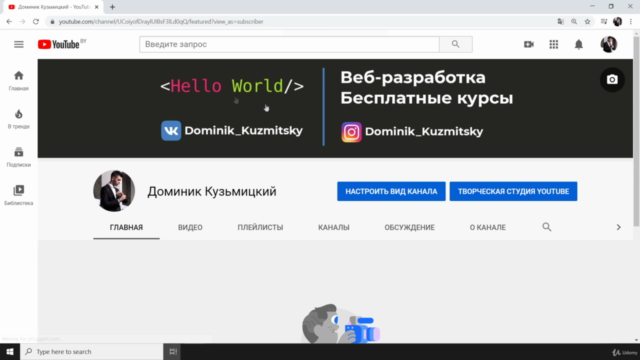Select the ГЛАВНАЯ tab
640x360 pixels.
[x=126, y=227]
